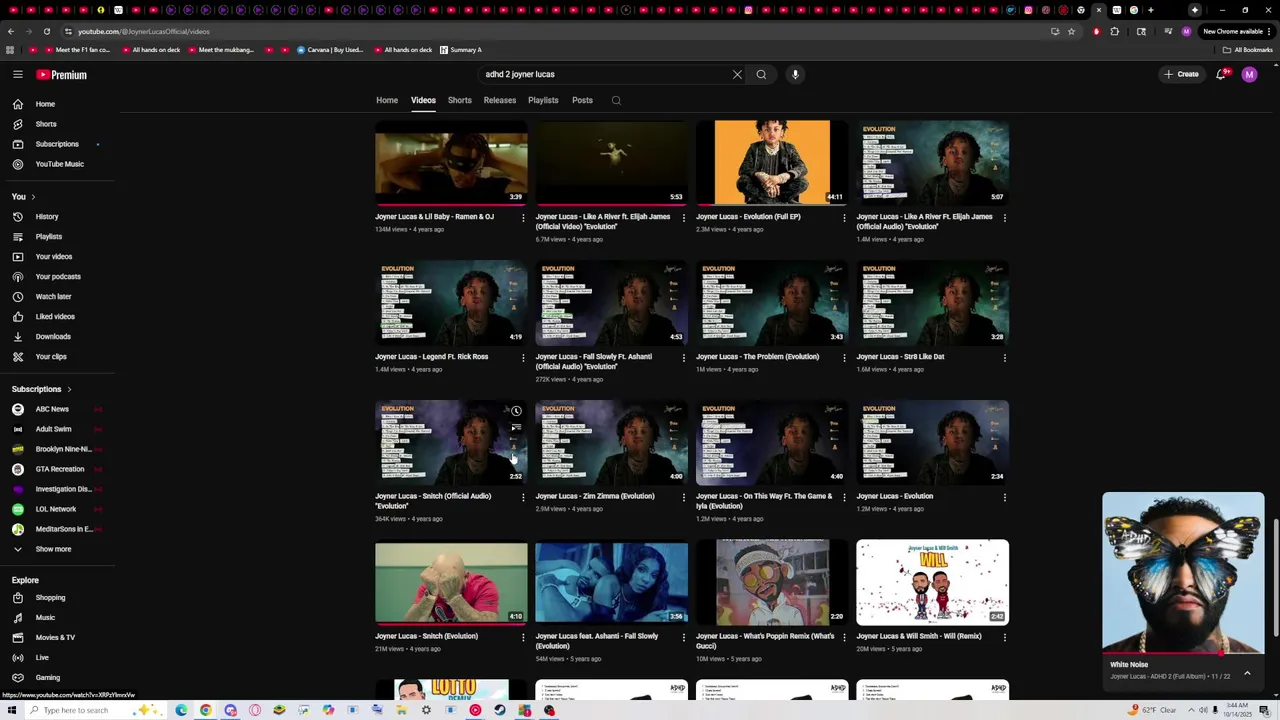Screen dimensions: 1280x720
Task: Expand the miniplayer chevron
Action: 1247,673
